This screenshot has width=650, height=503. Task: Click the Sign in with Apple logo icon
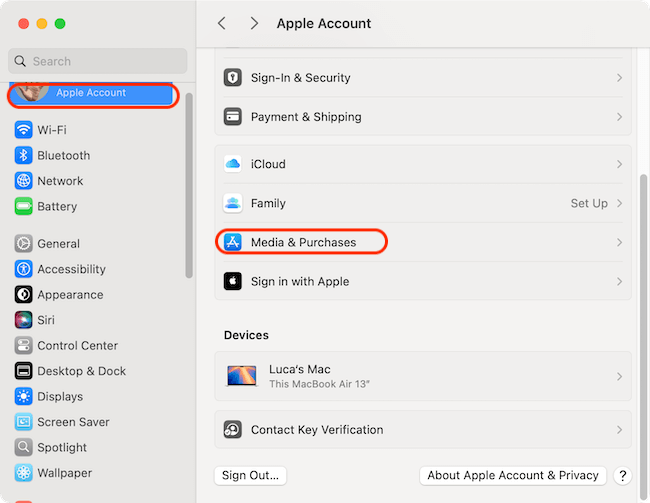(233, 281)
